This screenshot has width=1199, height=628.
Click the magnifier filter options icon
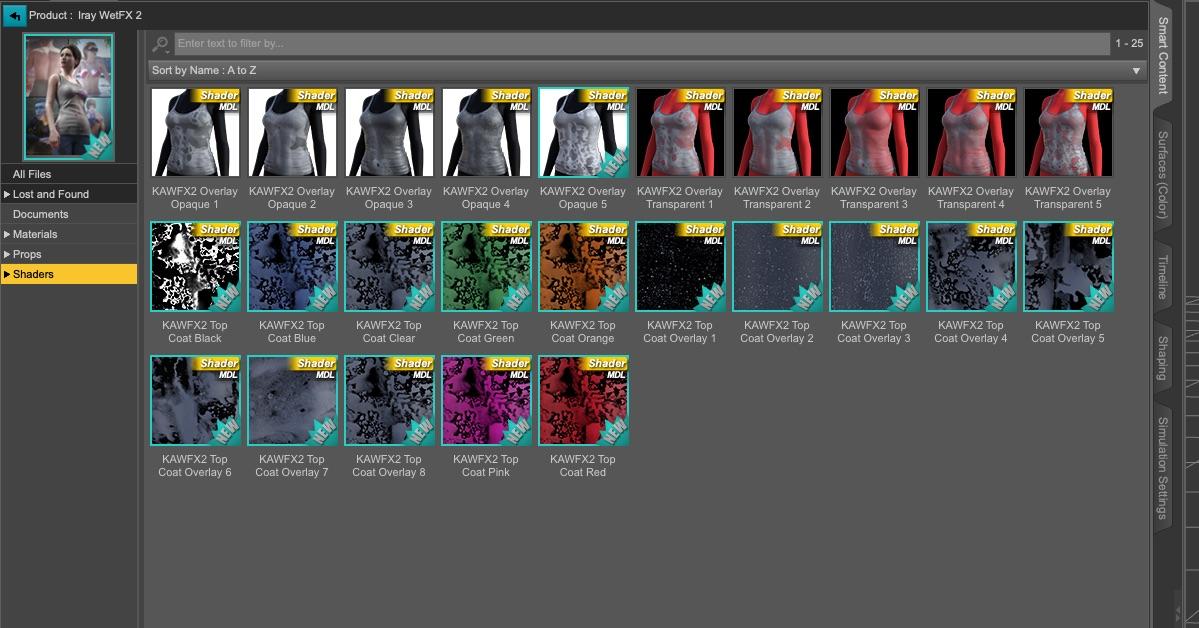coord(161,44)
